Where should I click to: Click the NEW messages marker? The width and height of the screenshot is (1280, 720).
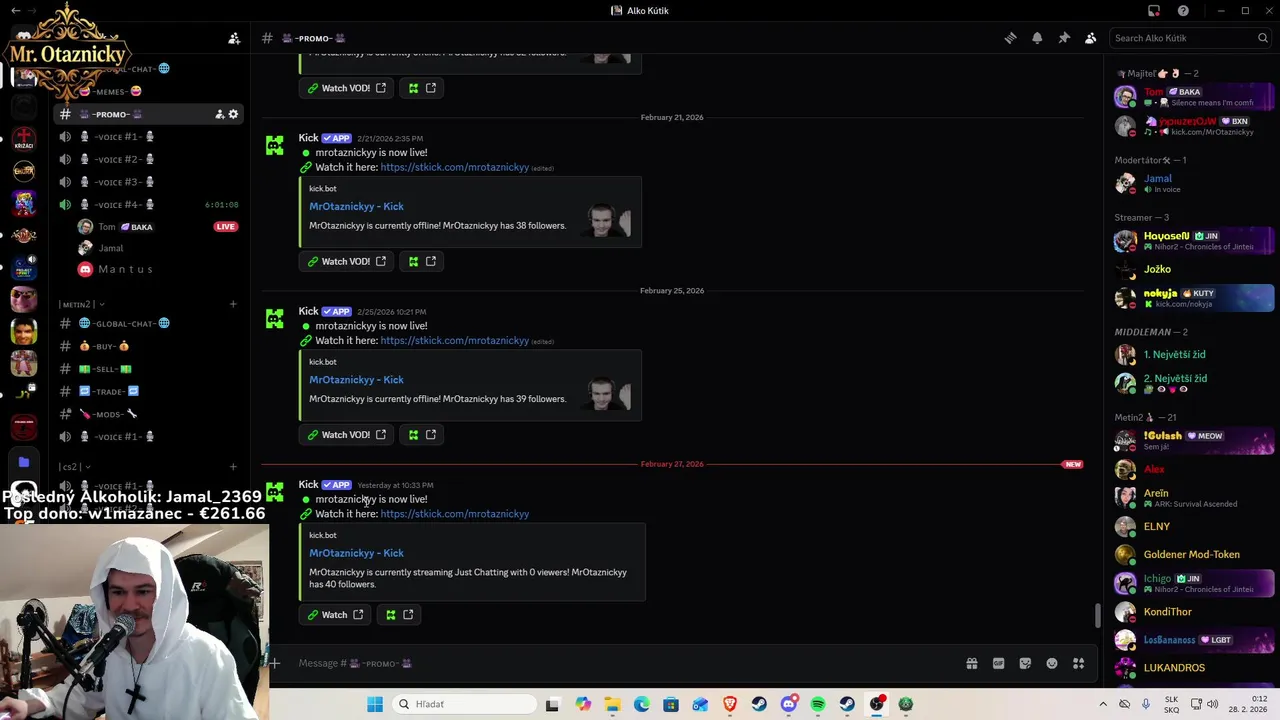(x=1072, y=464)
